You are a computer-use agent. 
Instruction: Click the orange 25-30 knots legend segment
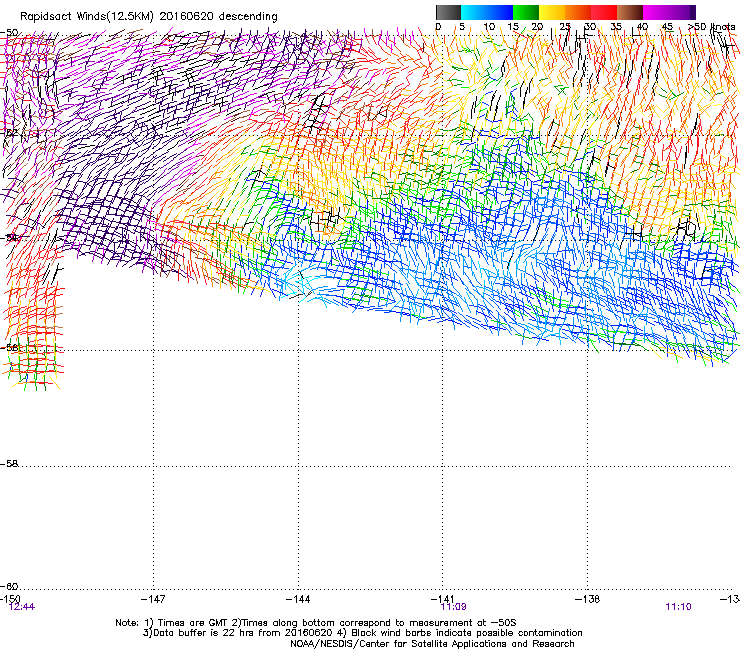coord(578,12)
